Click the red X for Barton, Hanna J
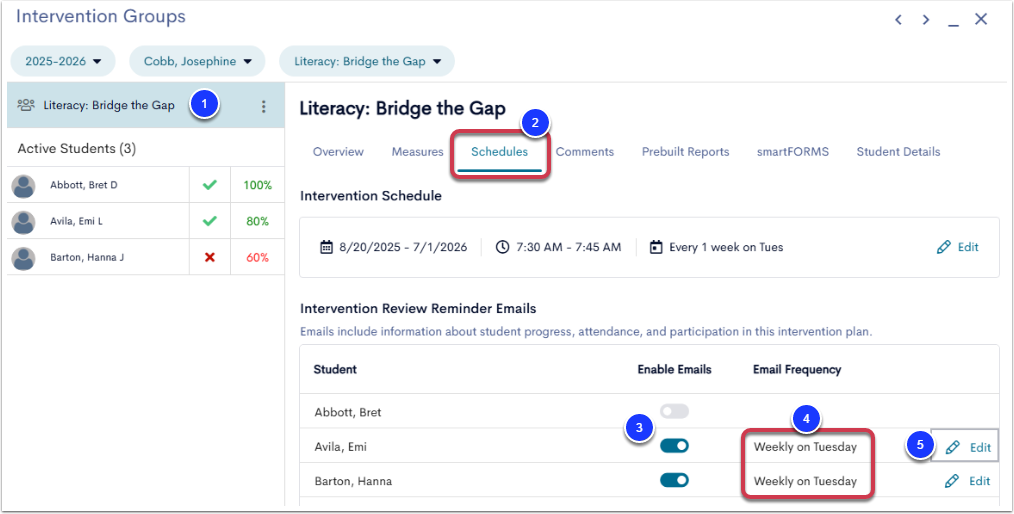This screenshot has height=514, width=1014. click(x=210, y=258)
